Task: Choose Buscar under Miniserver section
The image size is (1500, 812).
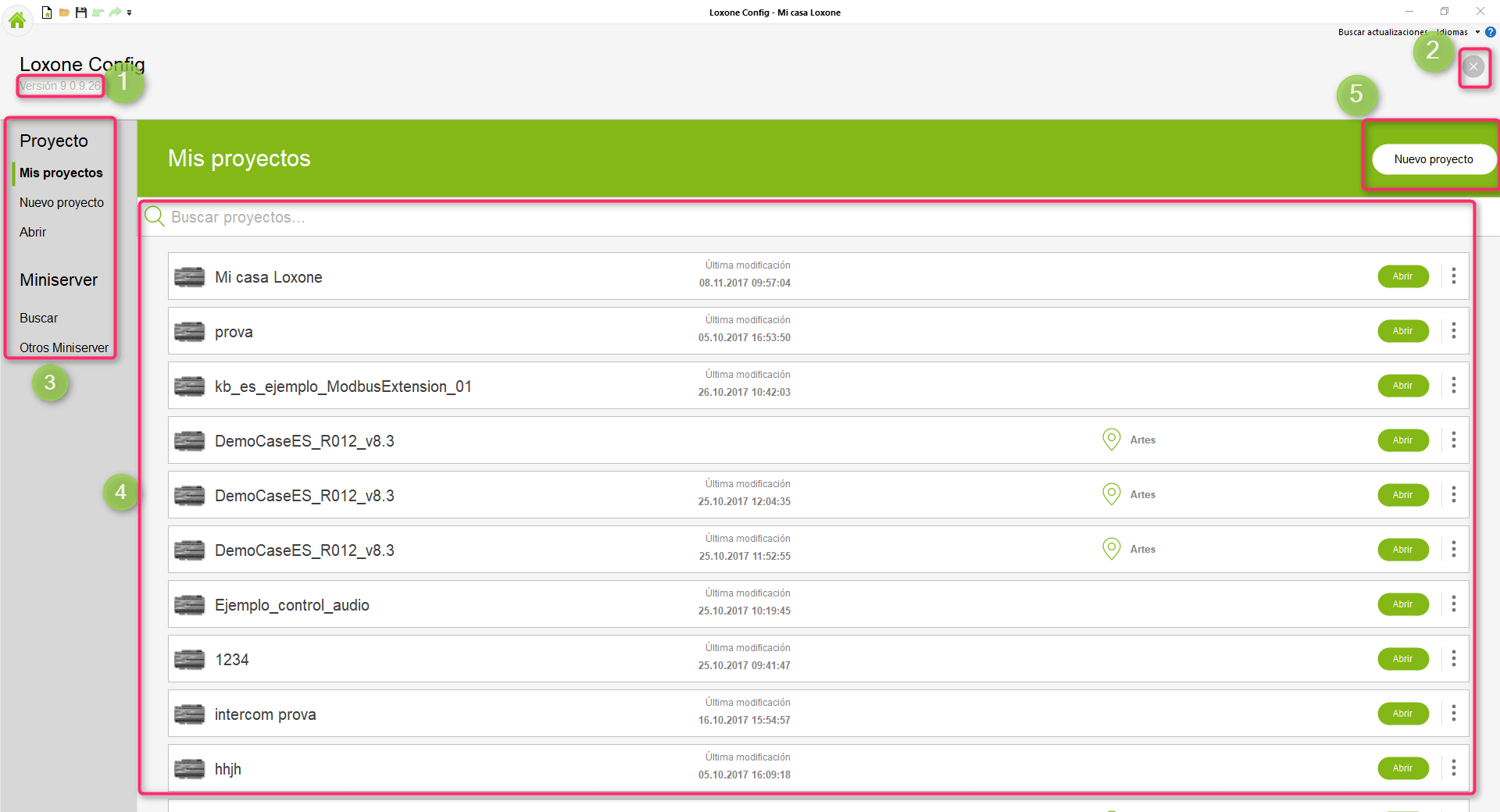Action: click(x=39, y=318)
